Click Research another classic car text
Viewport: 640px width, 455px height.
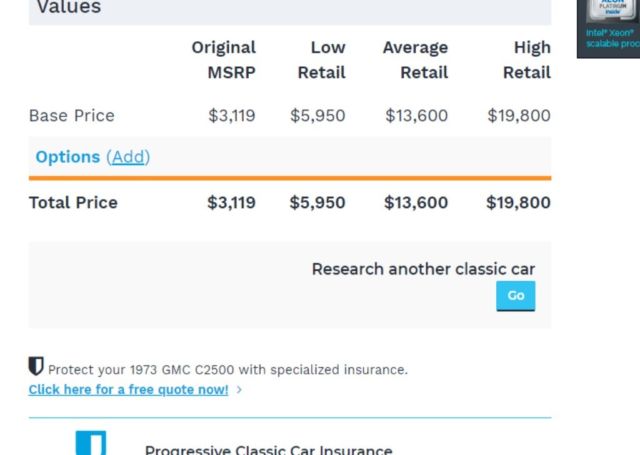coord(423,269)
